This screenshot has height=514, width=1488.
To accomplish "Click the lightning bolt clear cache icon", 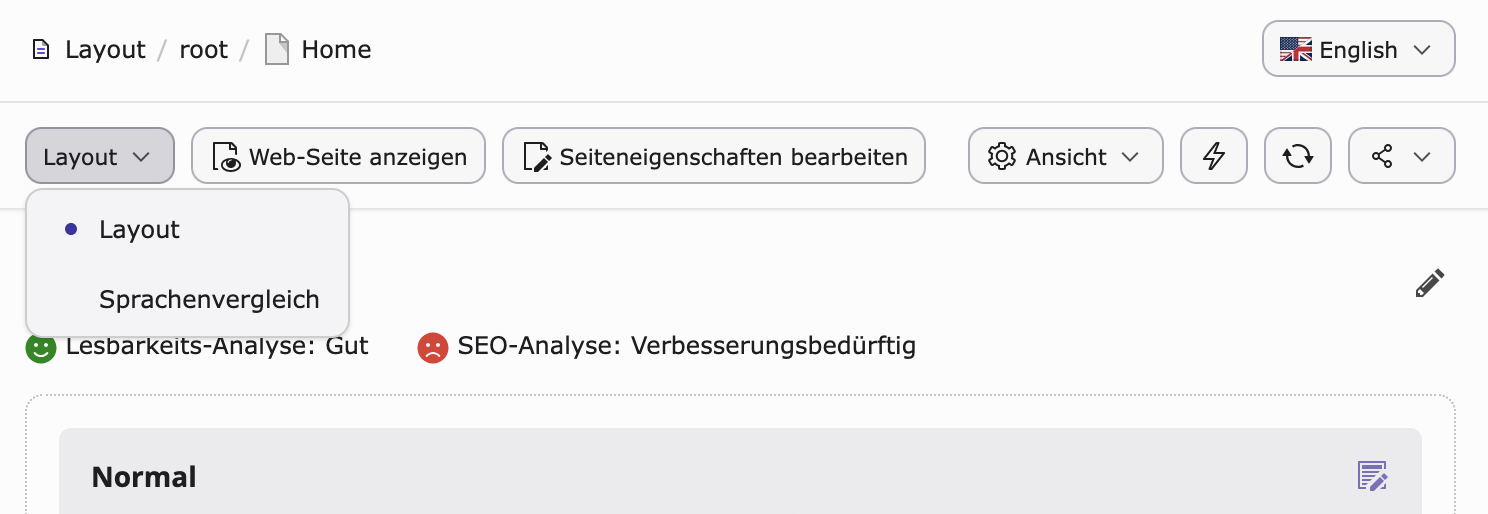I will click(x=1214, y=156).
